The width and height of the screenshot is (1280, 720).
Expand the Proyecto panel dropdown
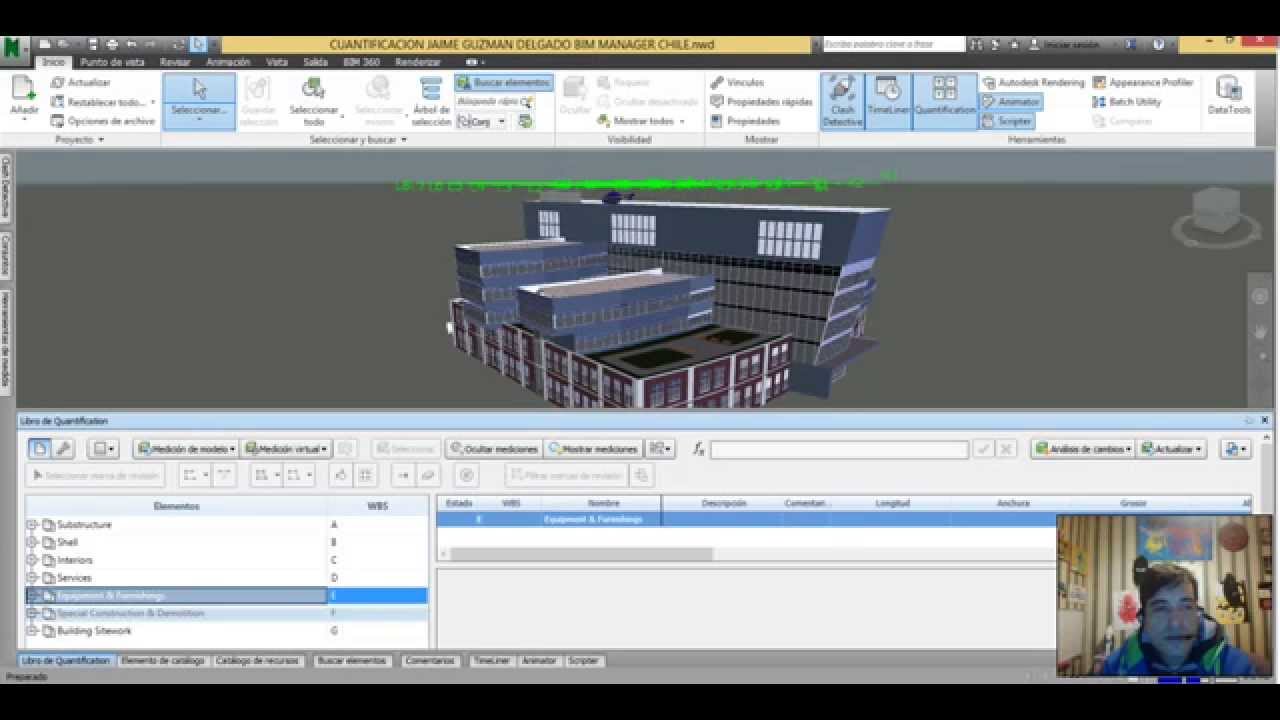point(80,140)
